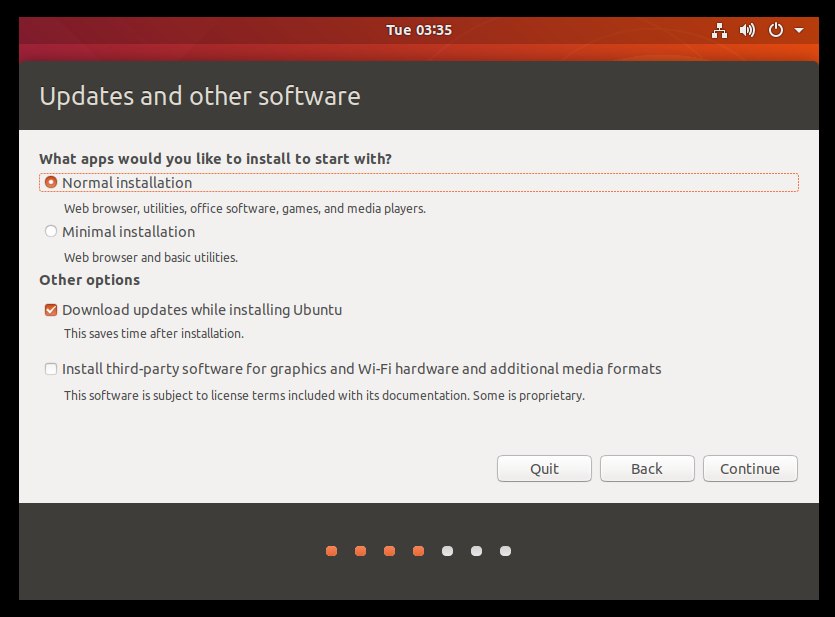This screenshot has width=835, height=617.
Task: Proceed by clicking Continue
Action: coord(750,468)
